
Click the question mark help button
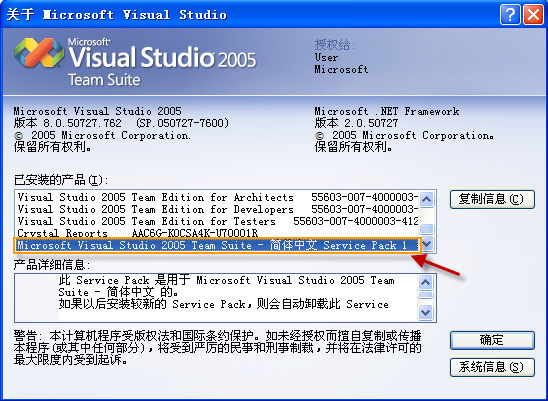pyautogui.click(x=510, y=15)
